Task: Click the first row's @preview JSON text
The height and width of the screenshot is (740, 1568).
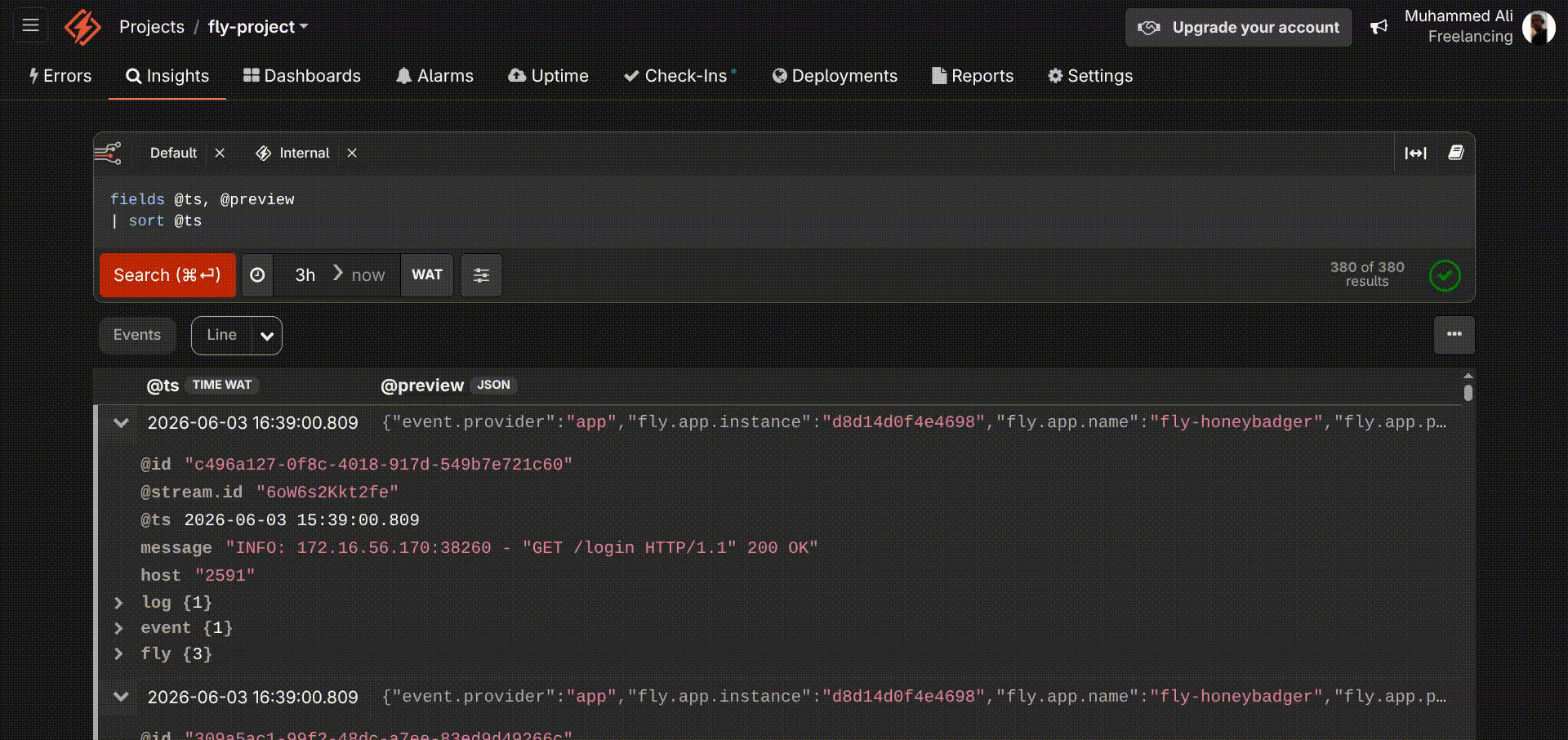Action: [x=914, y=422]
